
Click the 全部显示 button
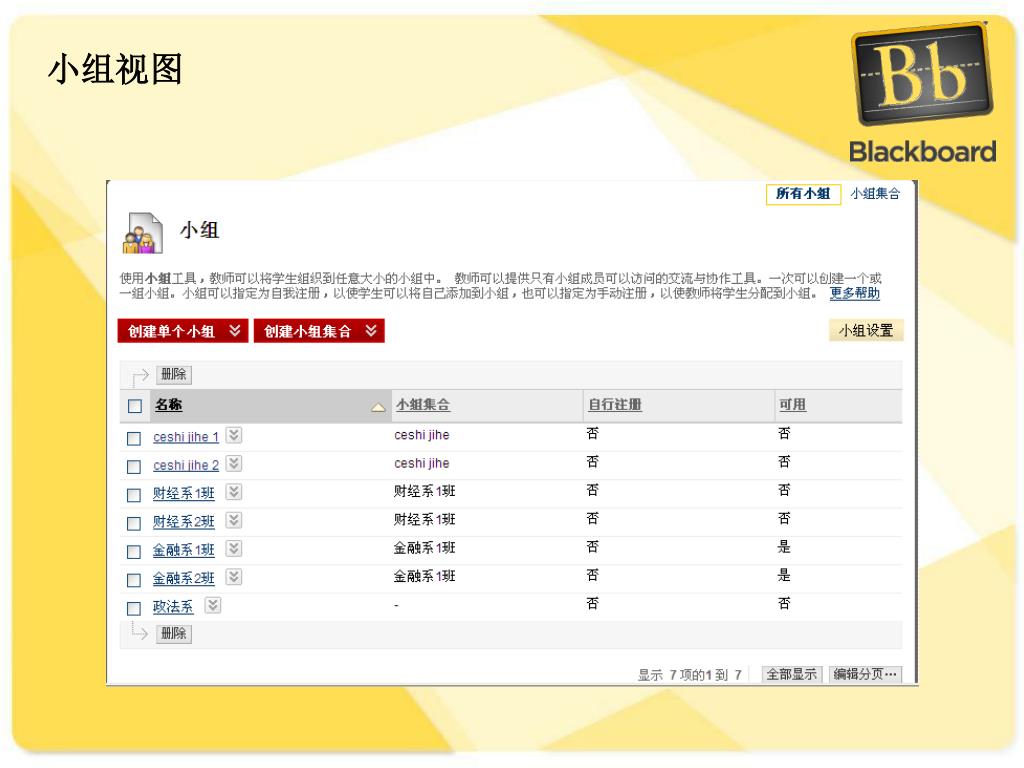pos(791,674)
